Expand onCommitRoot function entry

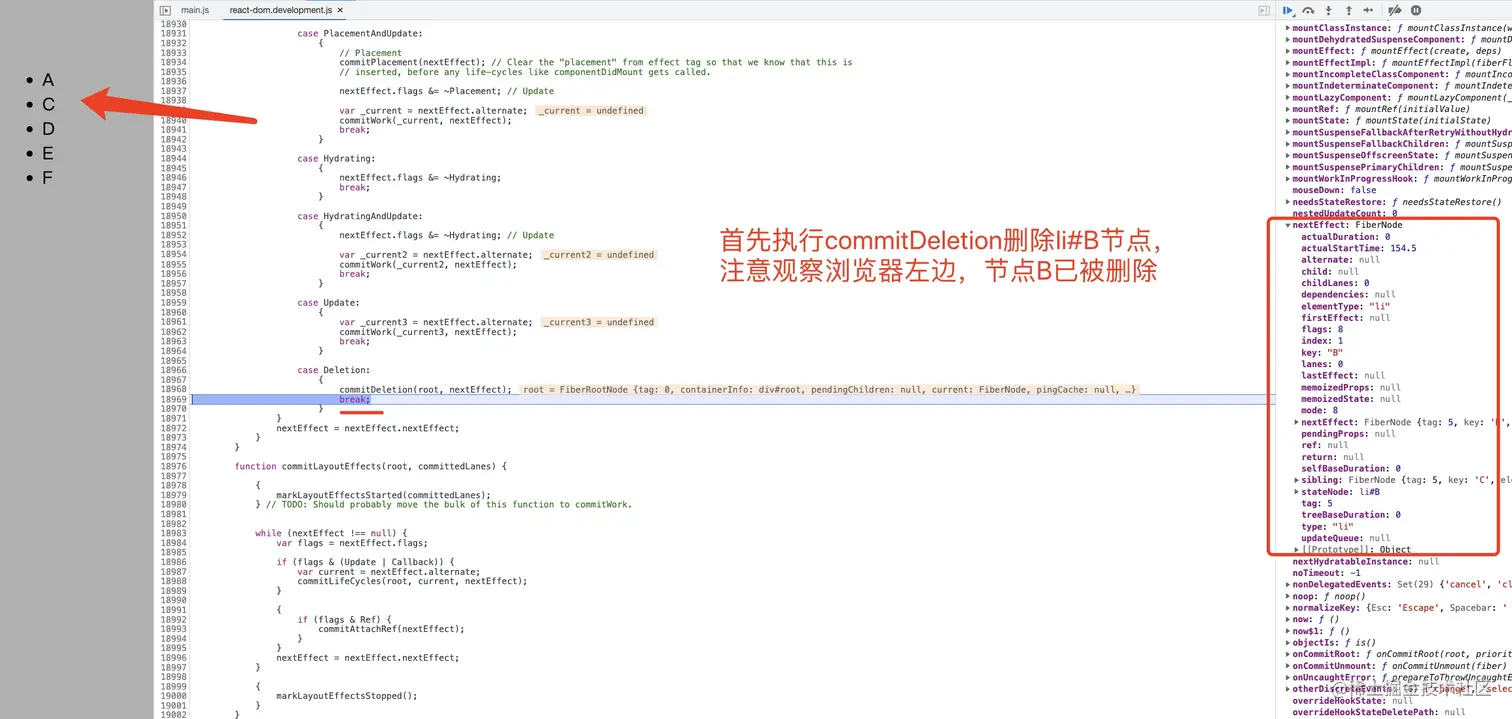pos(1288,654)
